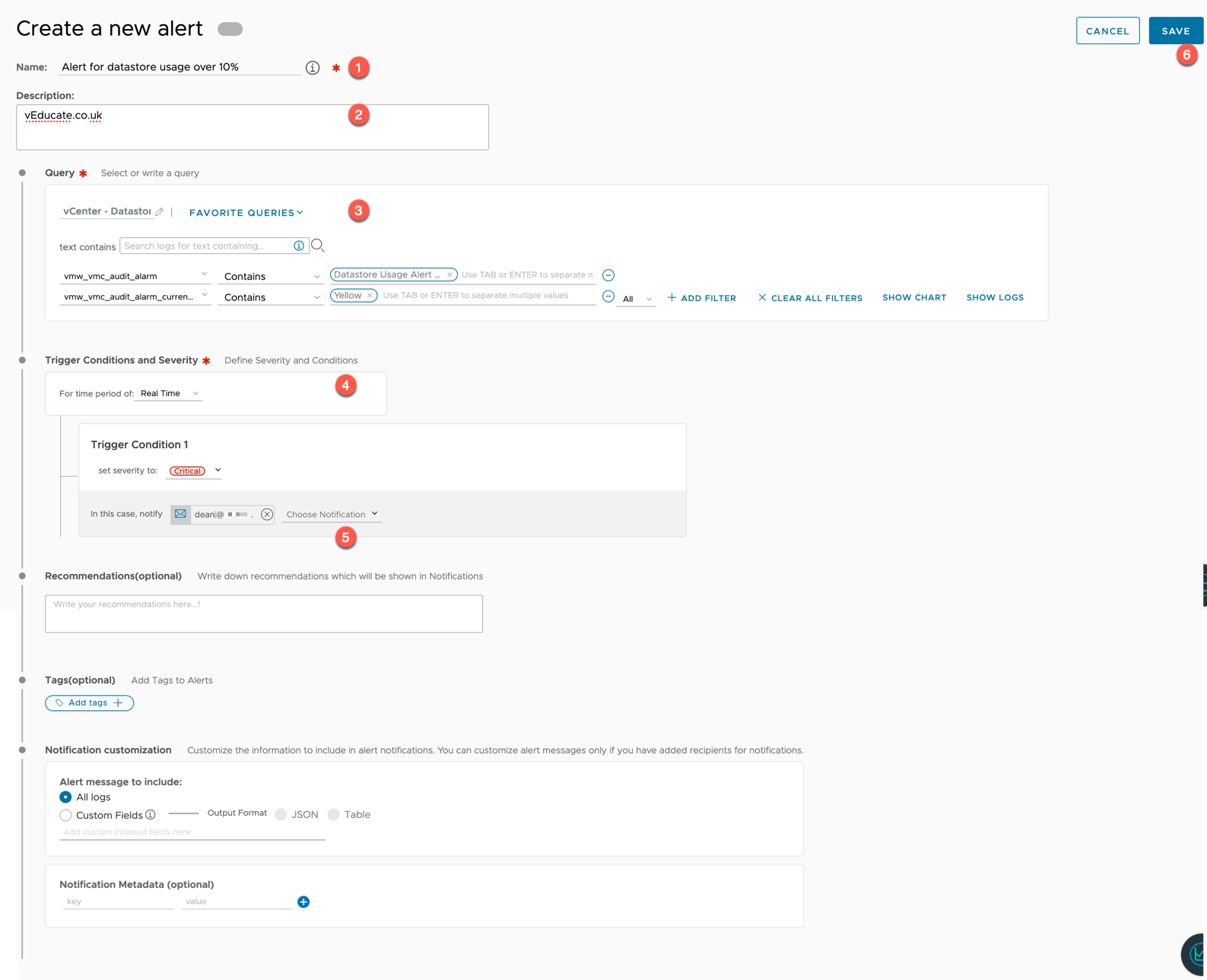Click the Cancel button
Screen dimensions: 1207x980
[1107, 31]
